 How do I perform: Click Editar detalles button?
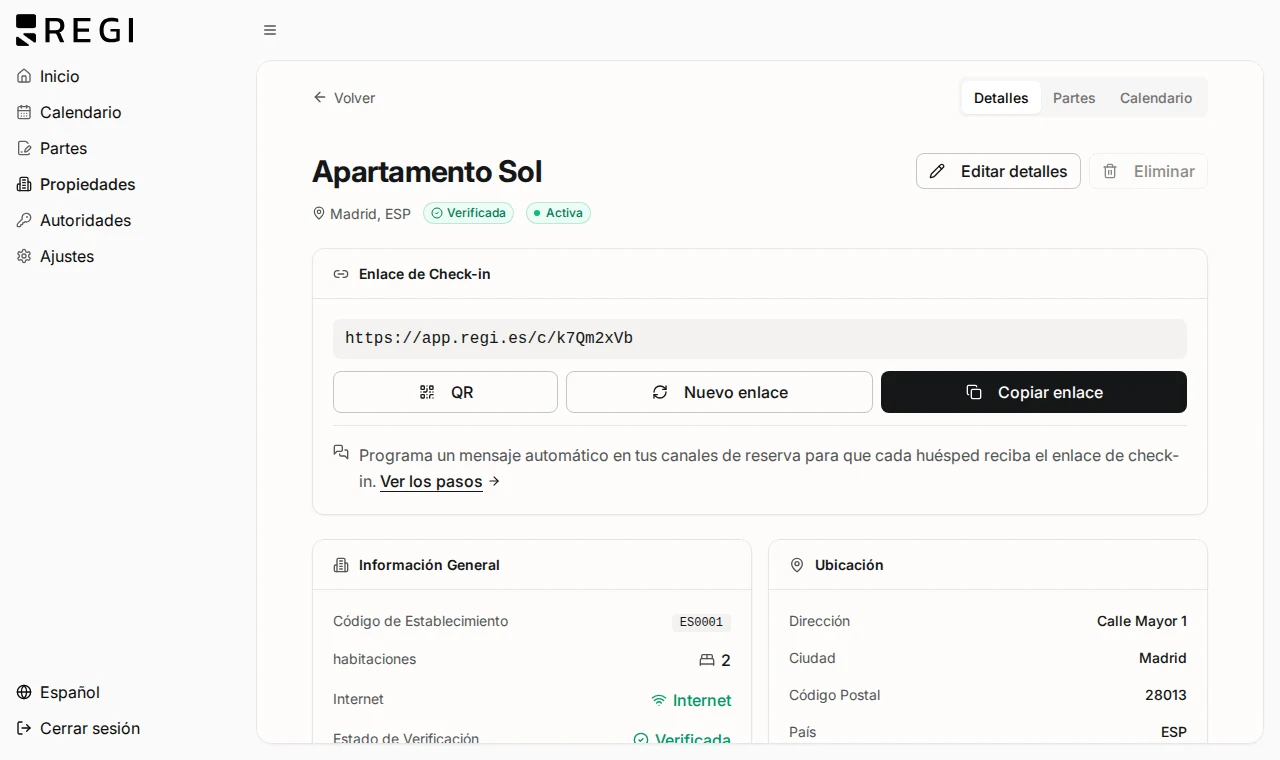998,171
